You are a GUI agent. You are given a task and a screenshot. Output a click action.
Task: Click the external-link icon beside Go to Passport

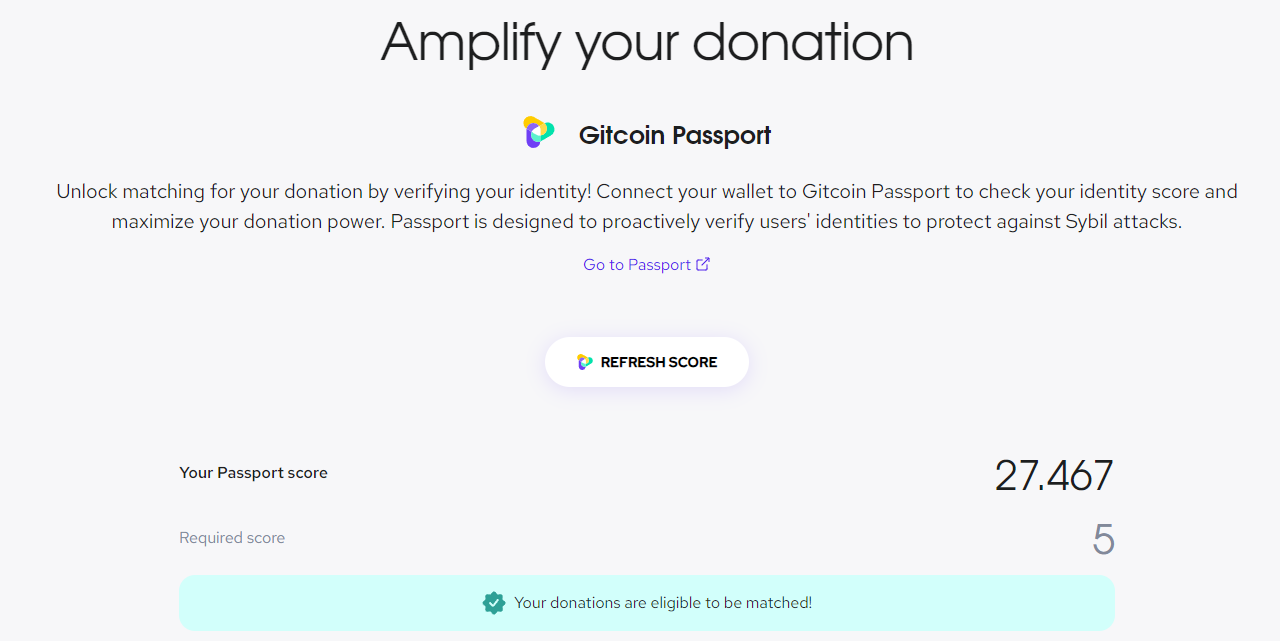703,264
